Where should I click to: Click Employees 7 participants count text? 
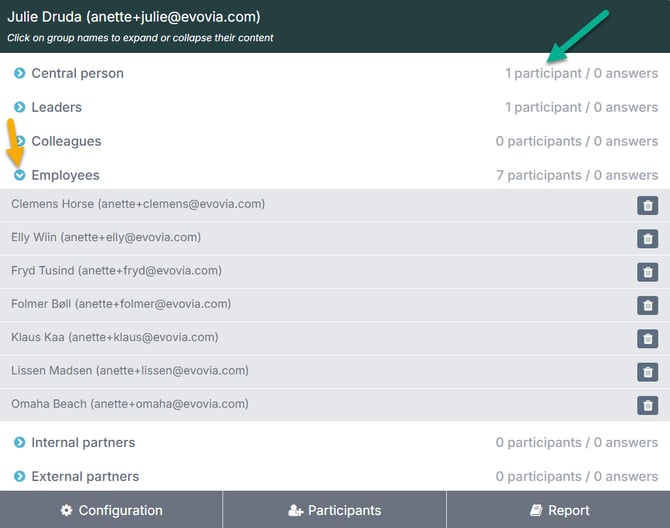pos(577,175)
